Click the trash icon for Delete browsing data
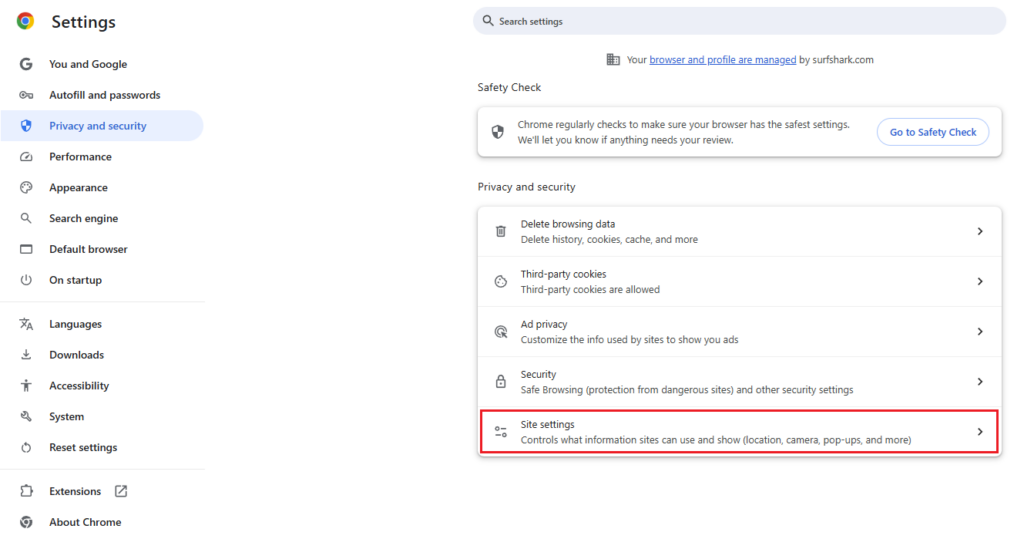 500,231
